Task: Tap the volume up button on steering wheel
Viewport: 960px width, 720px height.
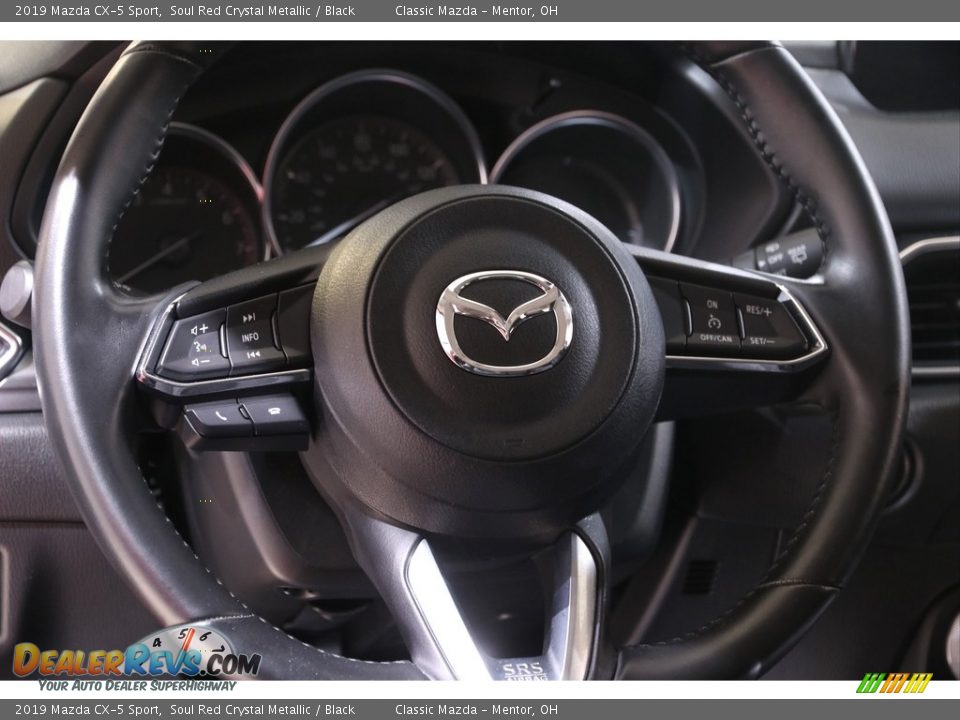Action: 200,330
